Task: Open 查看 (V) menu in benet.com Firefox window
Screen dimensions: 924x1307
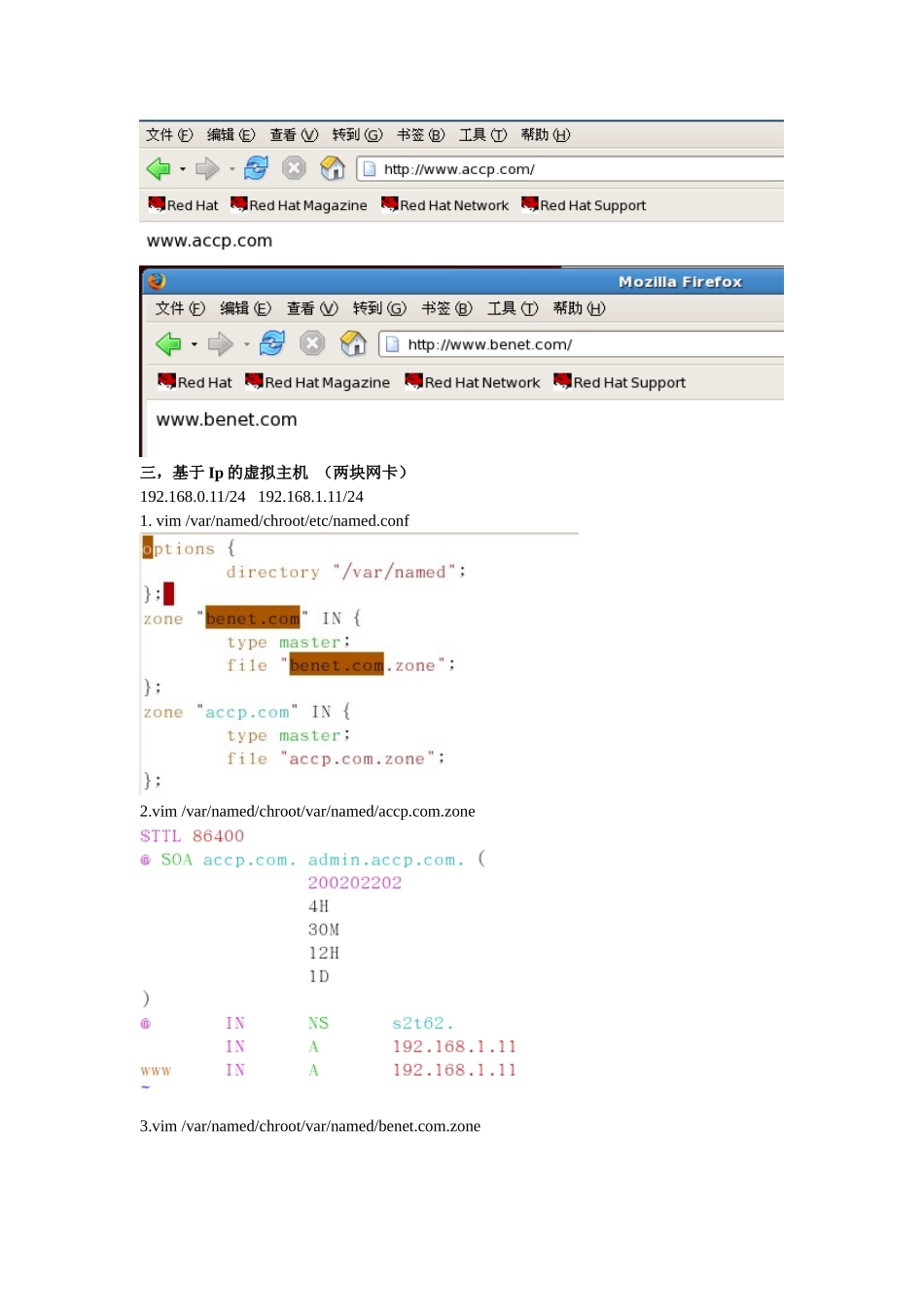Action: coord(312,308)
